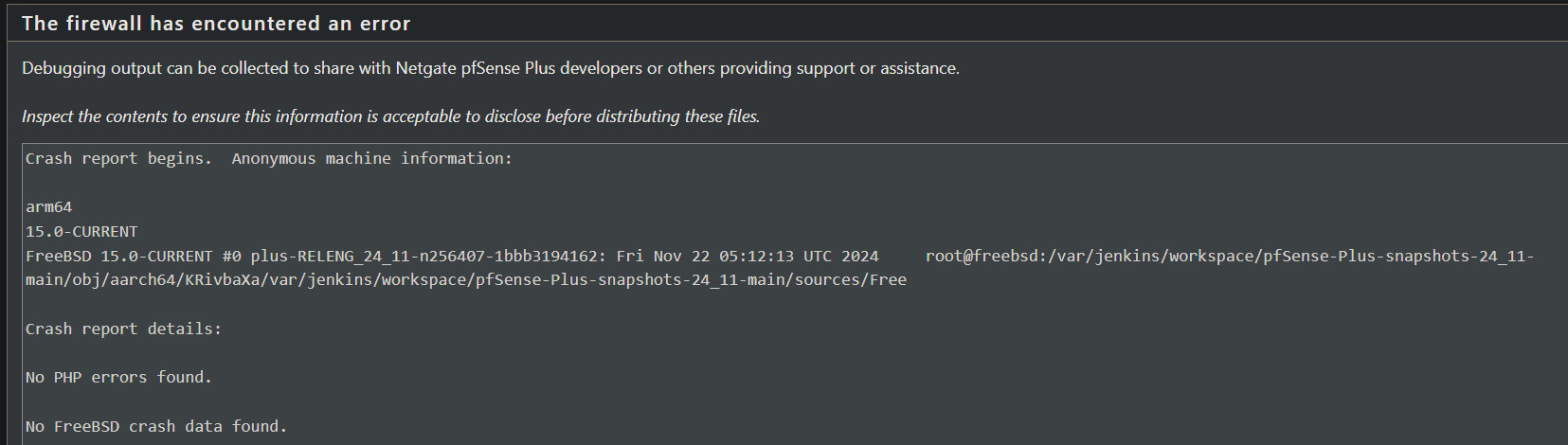Click the "No FreeBSD crash data found." line
Viewport: 1568px width, 445px height.
156,426
